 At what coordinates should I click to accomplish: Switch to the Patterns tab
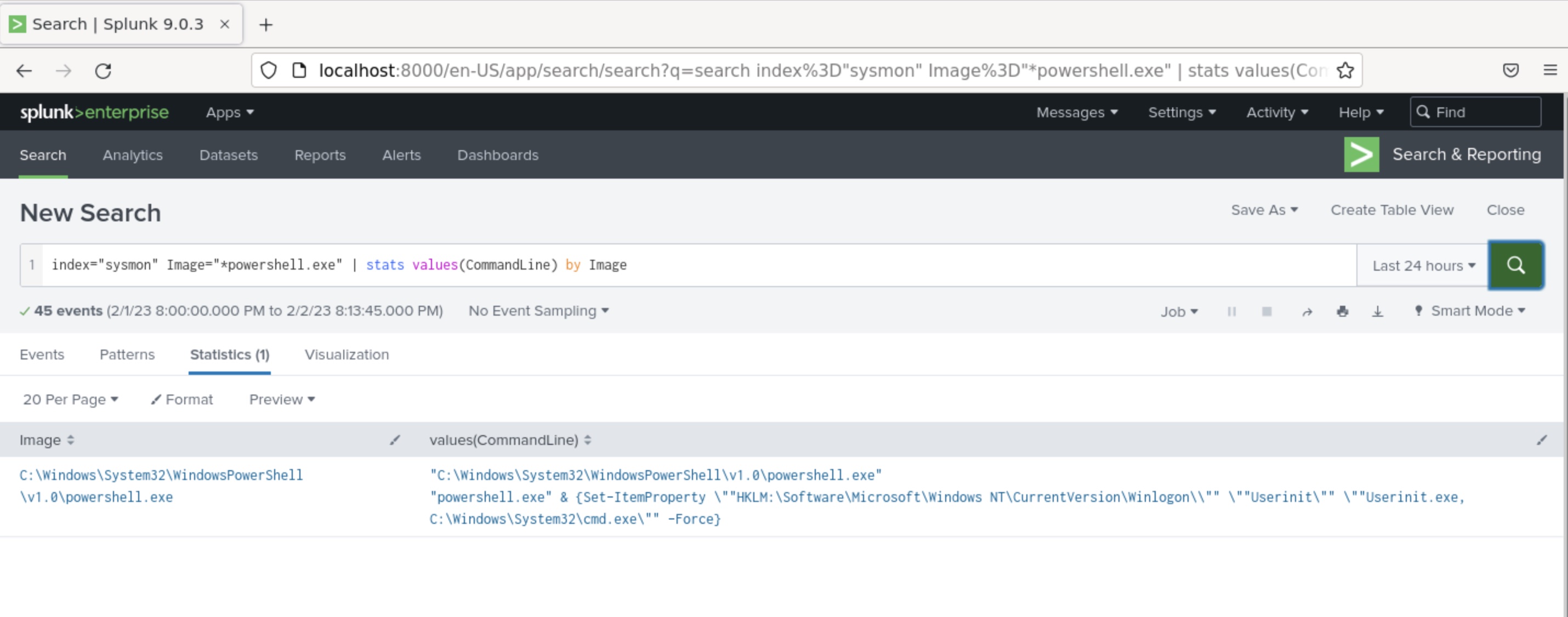pyautogui.click(x=127, y=355)
